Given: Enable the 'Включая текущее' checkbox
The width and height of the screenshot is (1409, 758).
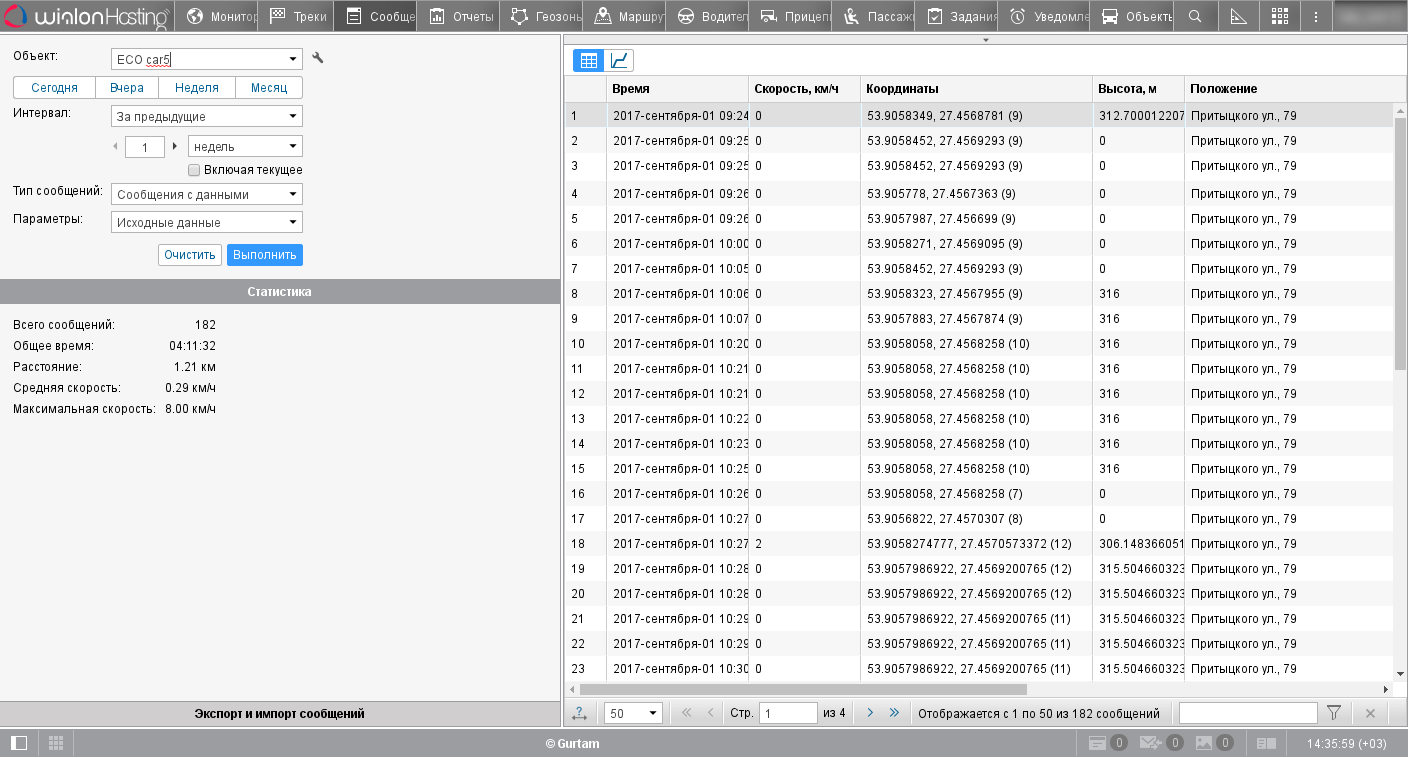Looking at the screenshot, I should click(x=194, y=170).
